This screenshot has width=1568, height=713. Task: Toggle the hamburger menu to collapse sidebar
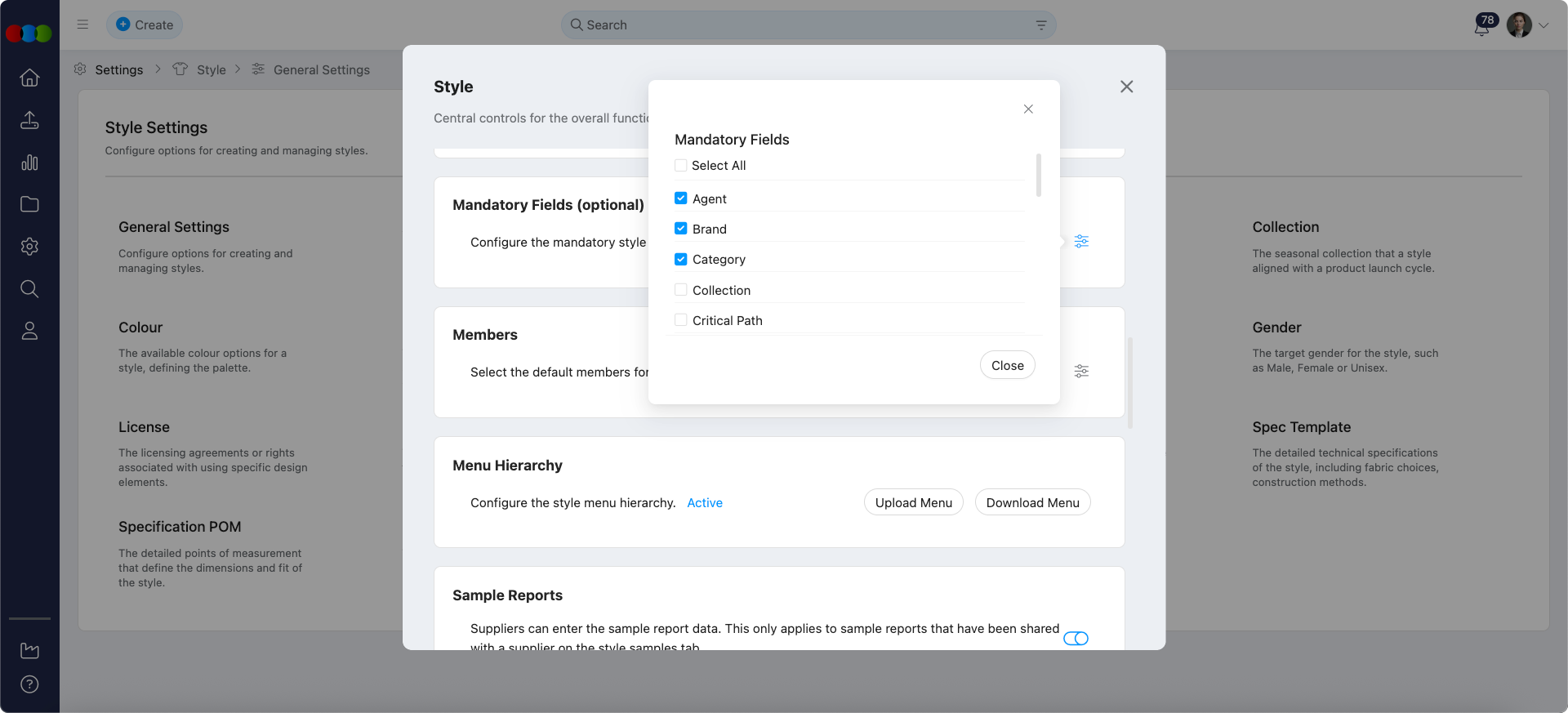[82, 25]
